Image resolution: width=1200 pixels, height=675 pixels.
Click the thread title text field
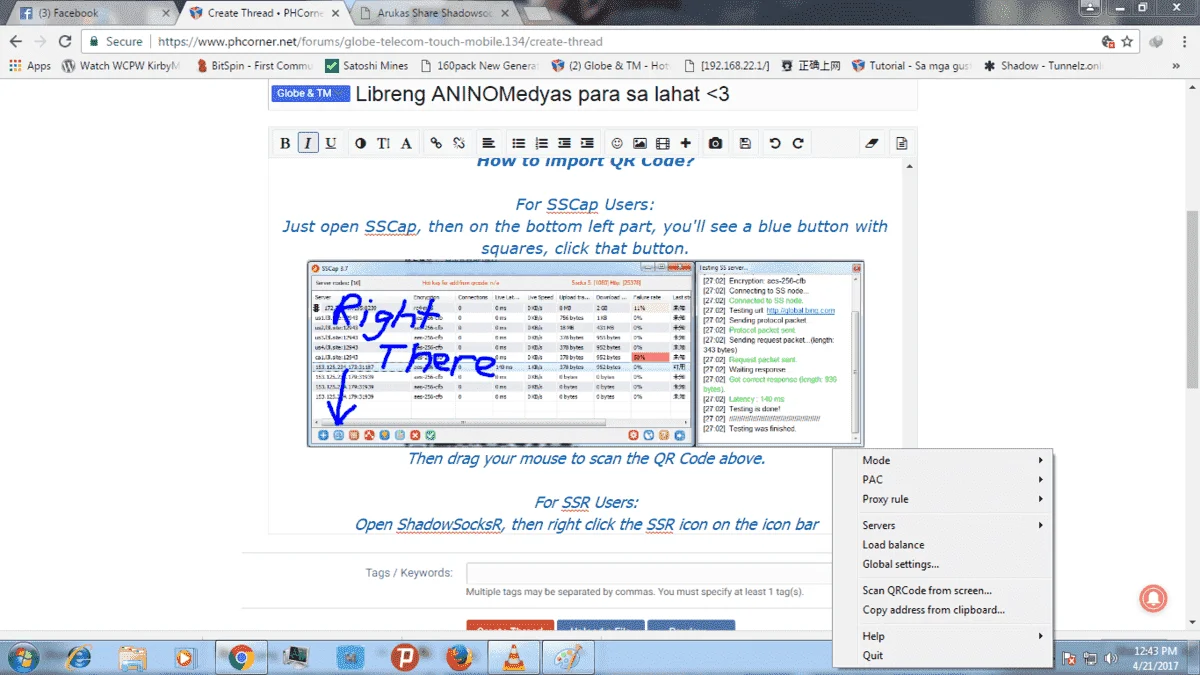click(x=634, y=95)
